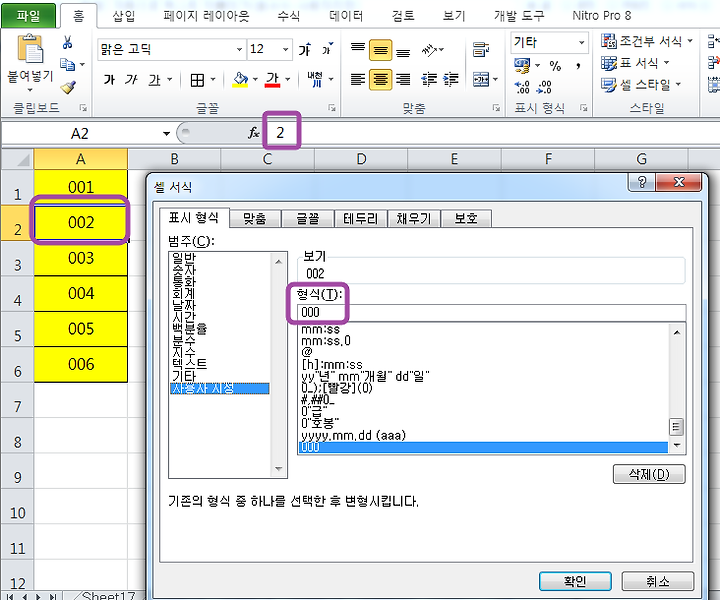The width and height of the screenshot is (720, 600).
Task: Open the 파일 file tab
Action: pyautogui.click(x=28, y=16)
